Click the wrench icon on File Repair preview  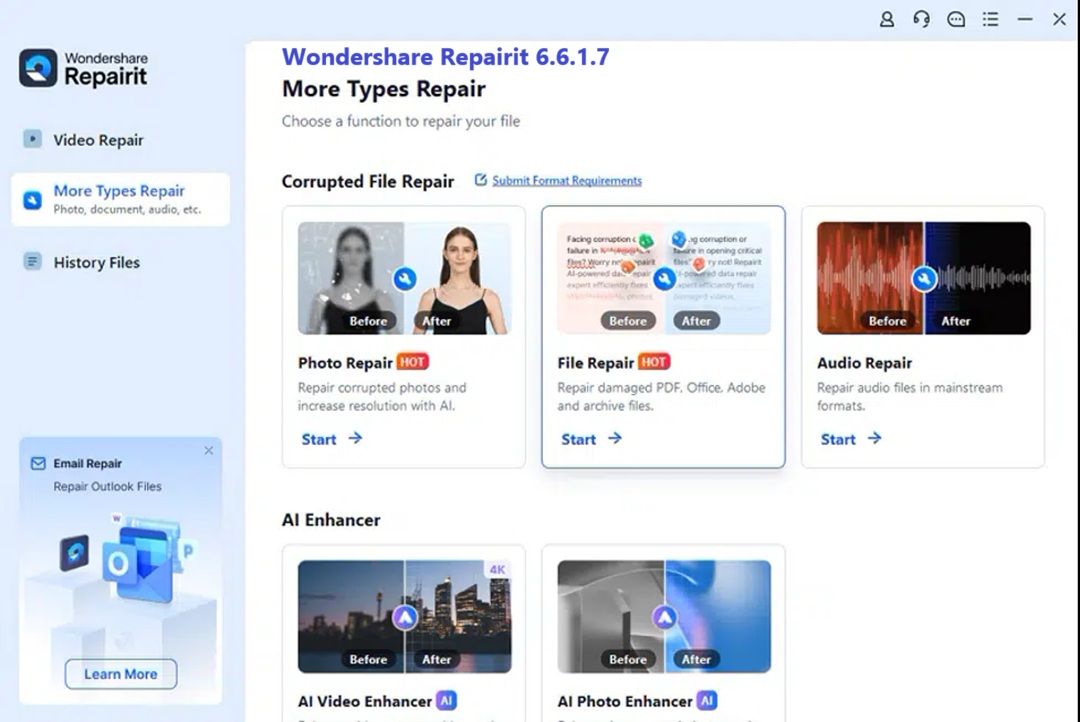coord(664,279)
